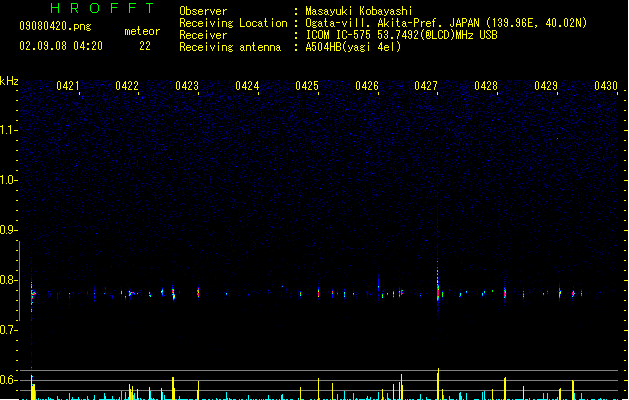Select the filename 09080420.png
The image size is (629, 400).
(x=55, y=26)
